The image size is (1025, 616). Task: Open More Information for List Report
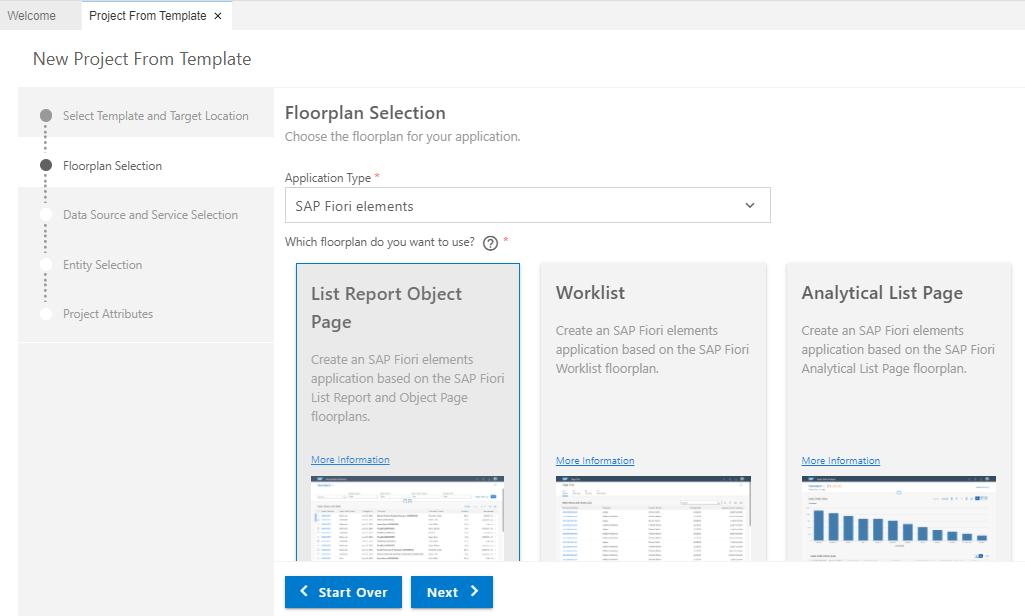click(x=350, y=460)
